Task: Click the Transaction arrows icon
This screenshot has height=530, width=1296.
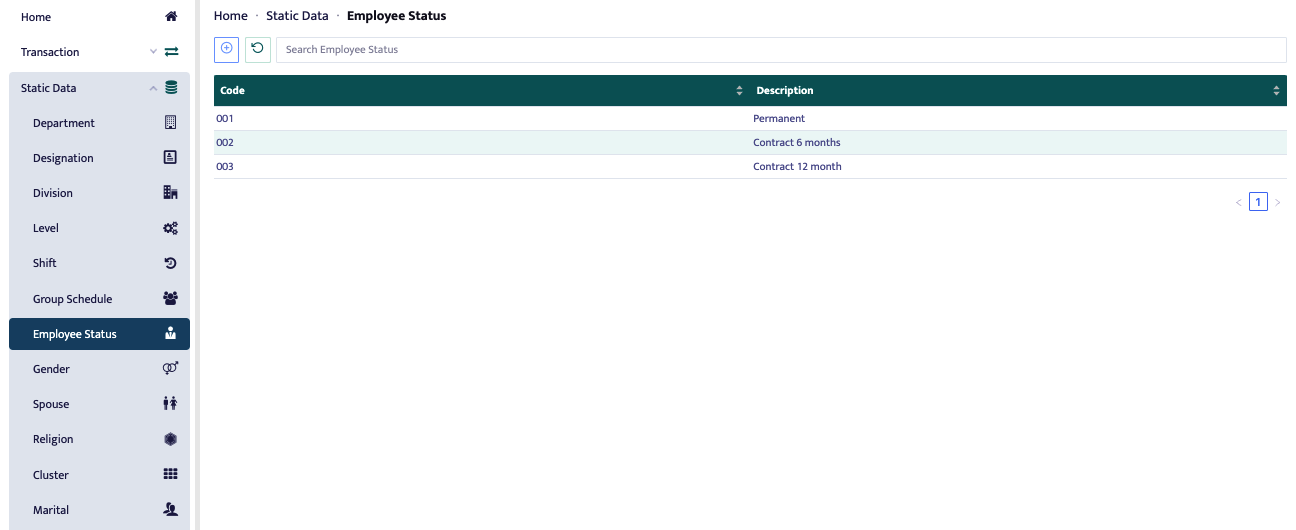Action: pos(171,52)
